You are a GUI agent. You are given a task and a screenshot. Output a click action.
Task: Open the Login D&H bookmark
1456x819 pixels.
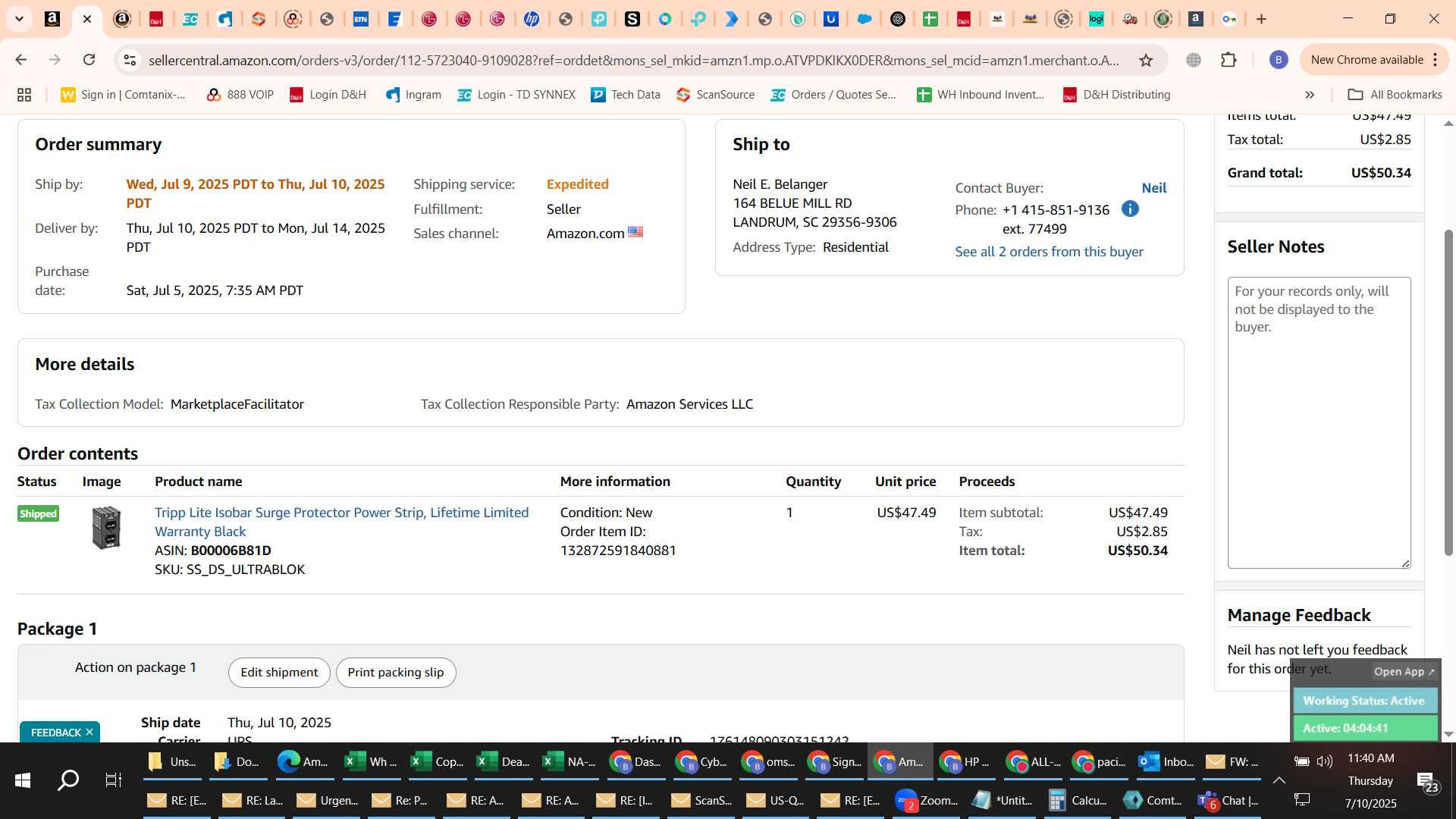(328, 95)
